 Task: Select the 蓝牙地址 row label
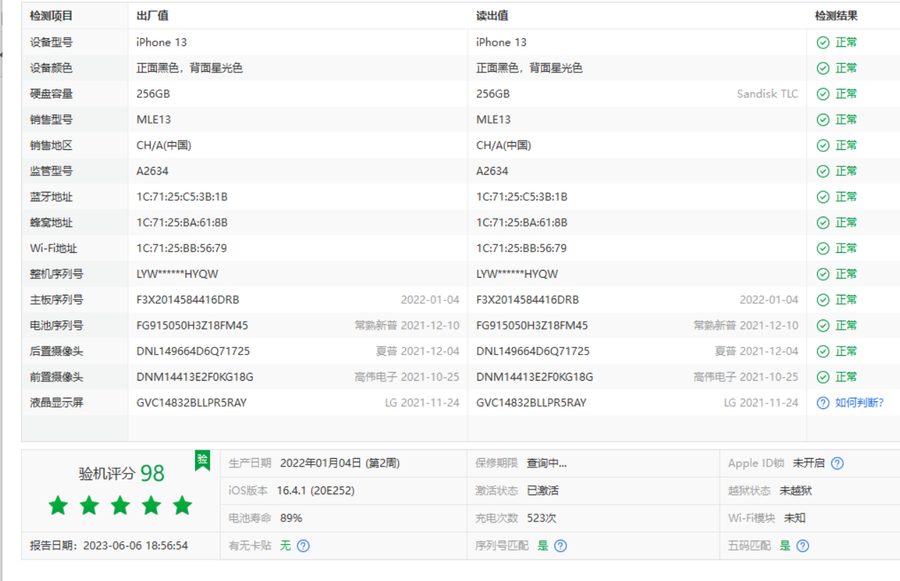51,197
